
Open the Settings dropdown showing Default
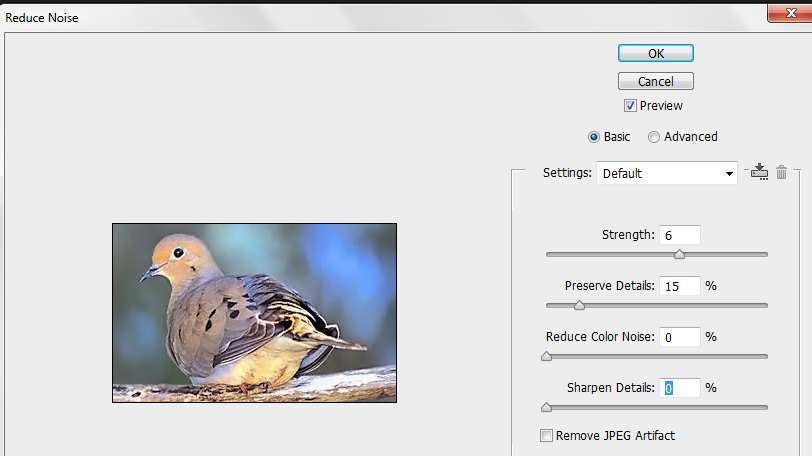667,173
